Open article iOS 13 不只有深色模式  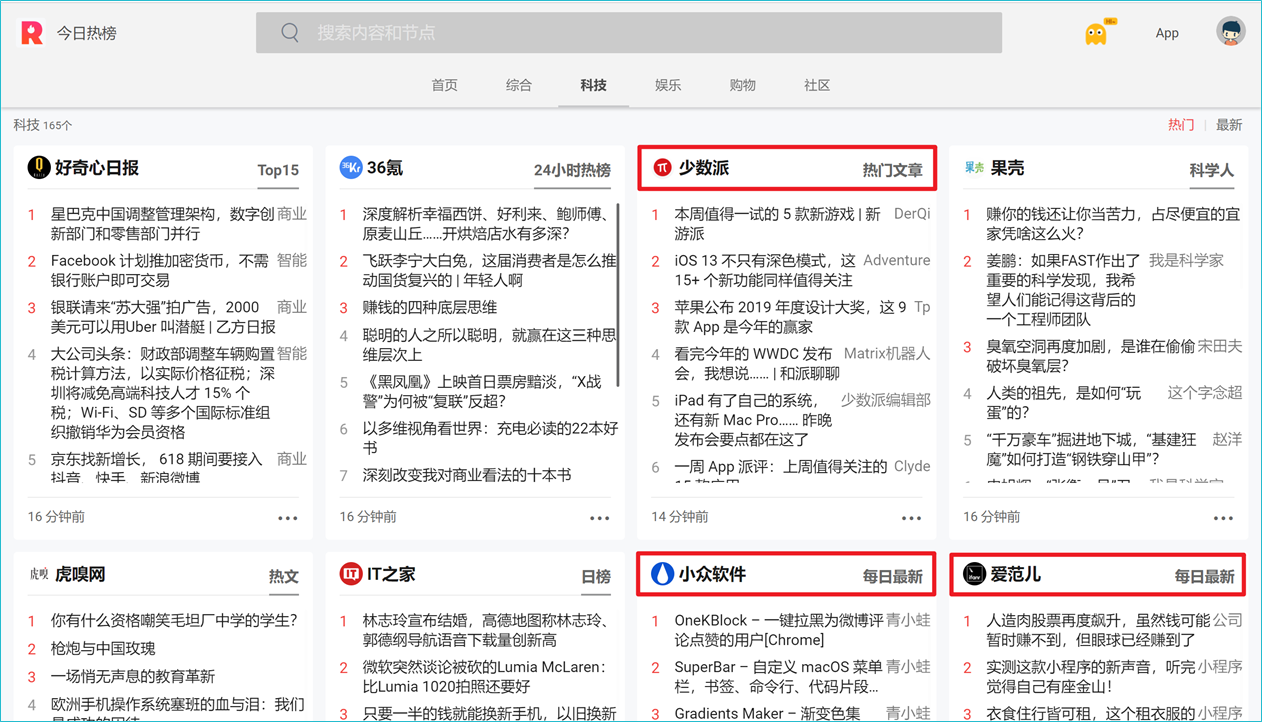coord(765,270)
